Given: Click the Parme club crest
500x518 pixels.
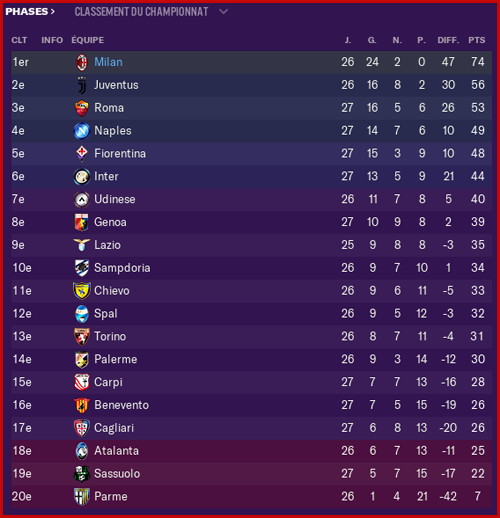Looking at the screenshot, I should [x=82, y=497].
